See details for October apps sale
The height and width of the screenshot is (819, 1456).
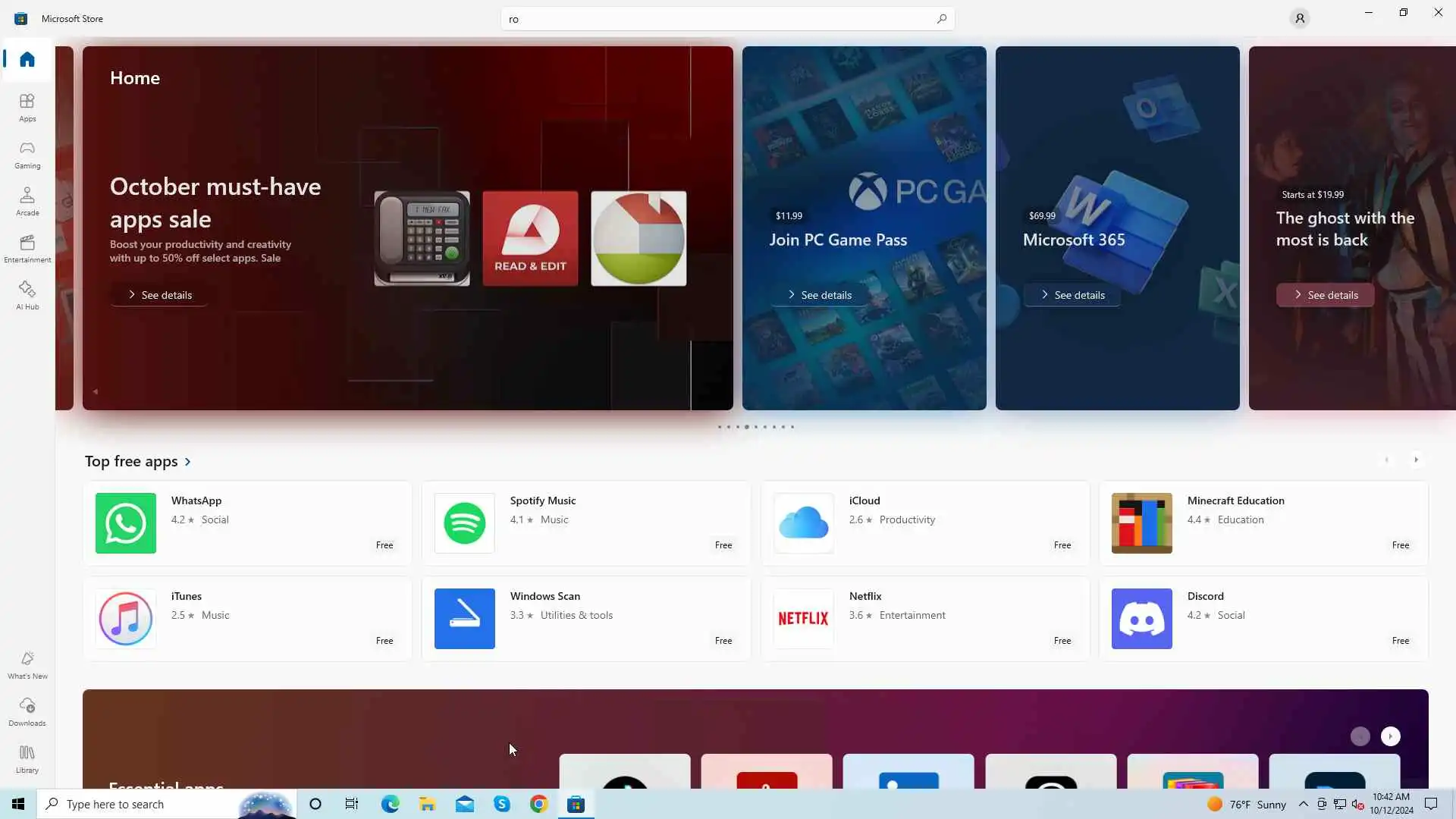pos(159,295)
